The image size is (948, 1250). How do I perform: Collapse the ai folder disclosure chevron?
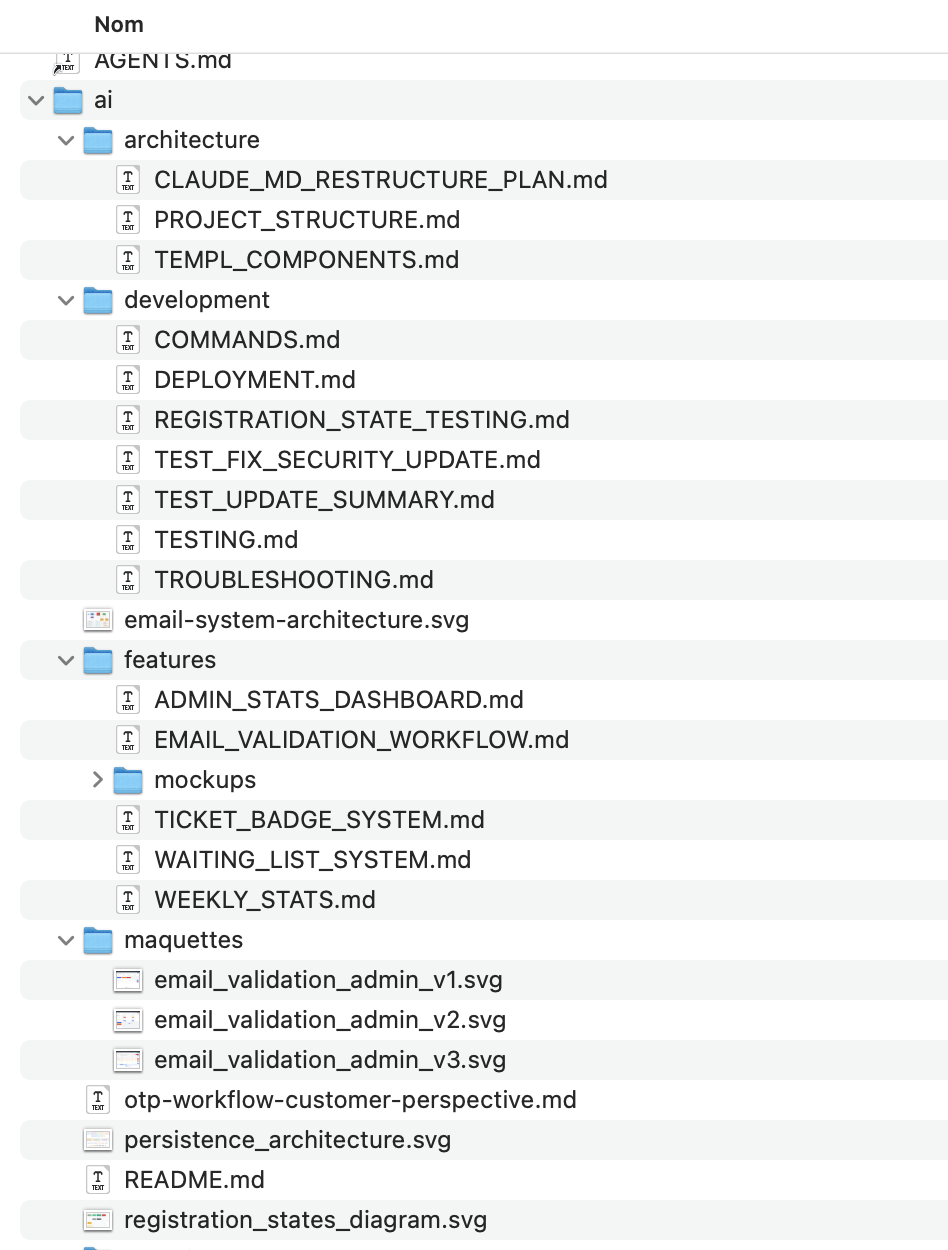coord(37,100)
